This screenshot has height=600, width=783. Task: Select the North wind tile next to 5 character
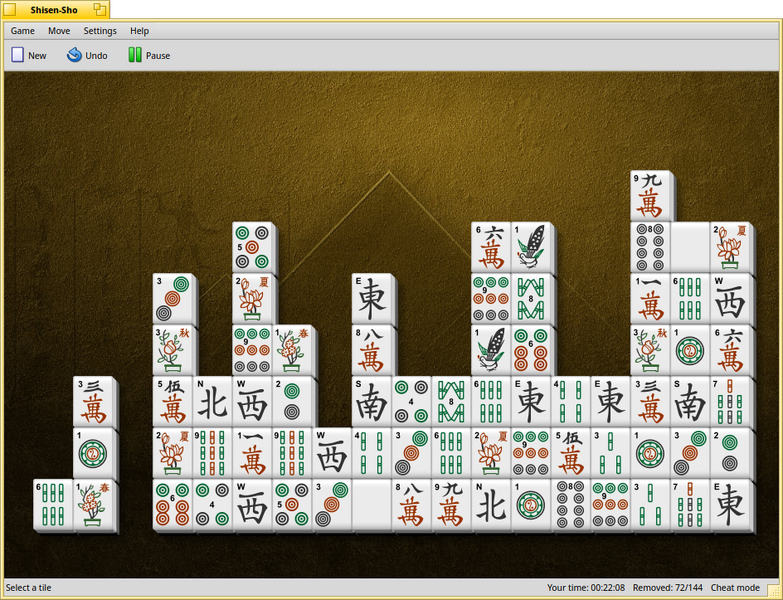(213, 402)
